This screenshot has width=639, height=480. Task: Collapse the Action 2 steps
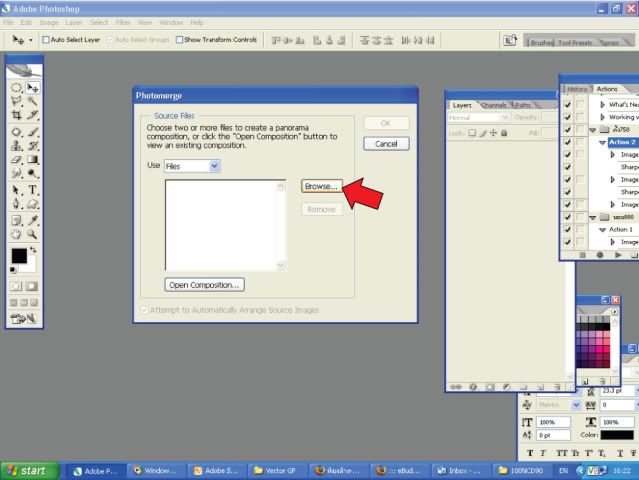click(x=602, y=143)
